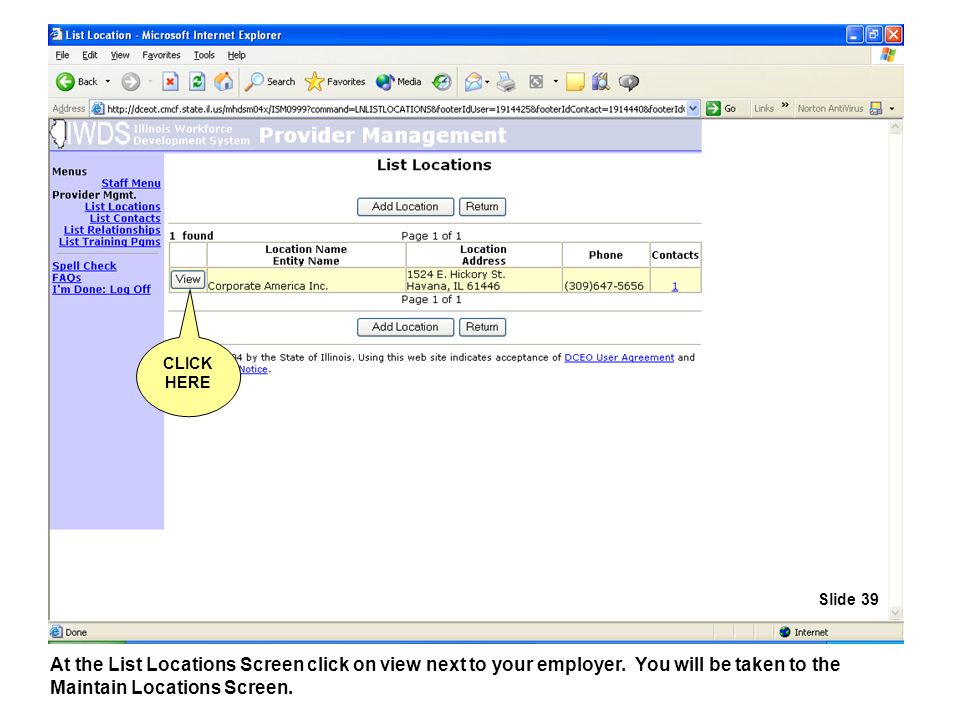Click the Windows flag logo in the menu bar
Viewport: 960px width, 720px height.
click(x=888, y=55)
